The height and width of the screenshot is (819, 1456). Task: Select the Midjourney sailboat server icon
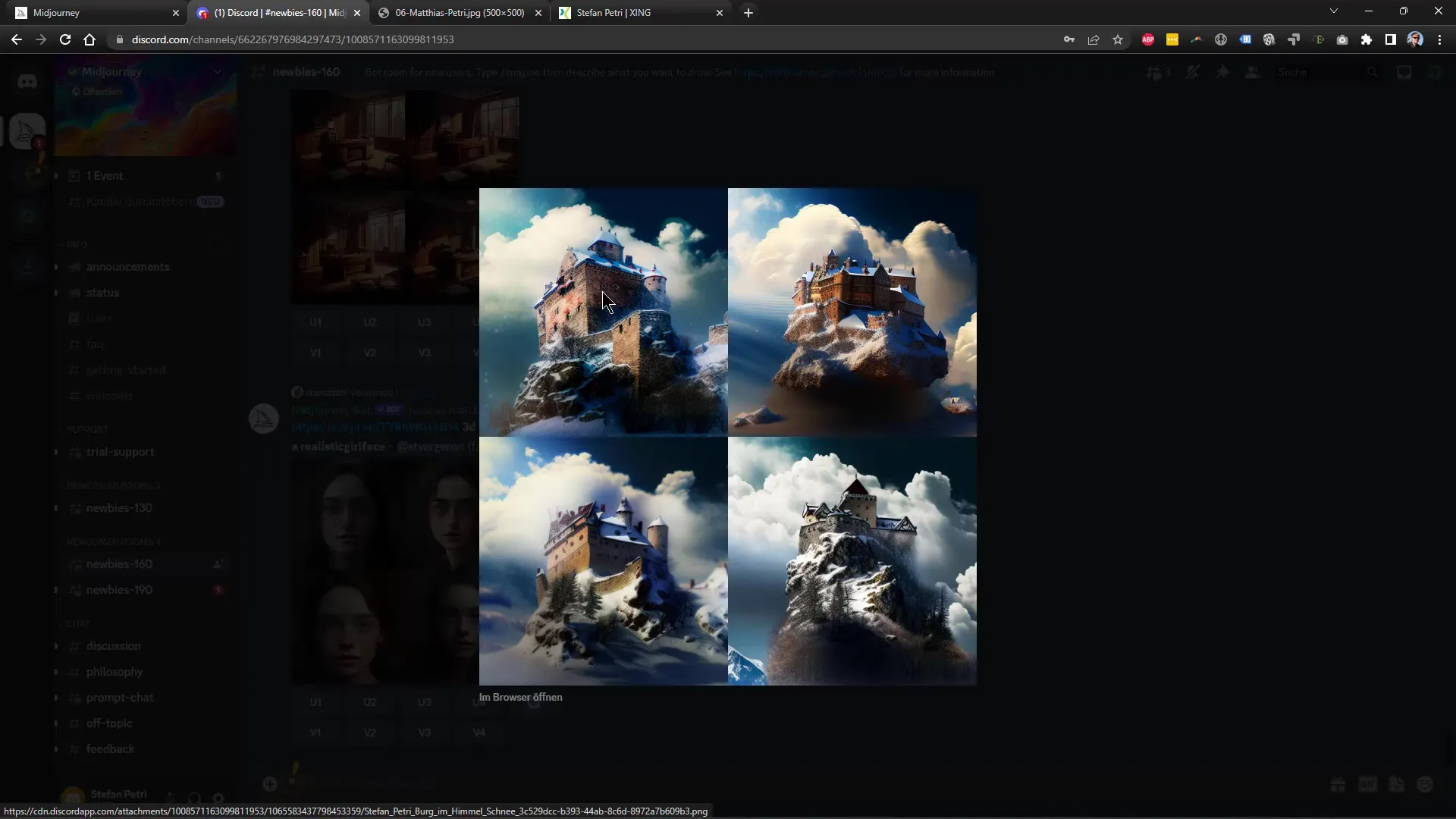(27, 131)
